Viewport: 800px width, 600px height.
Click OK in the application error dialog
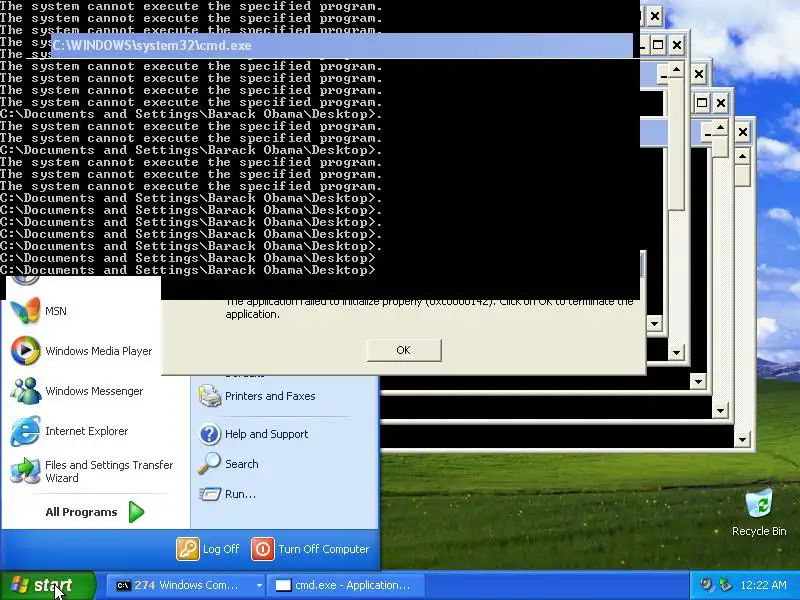point(404,350)
